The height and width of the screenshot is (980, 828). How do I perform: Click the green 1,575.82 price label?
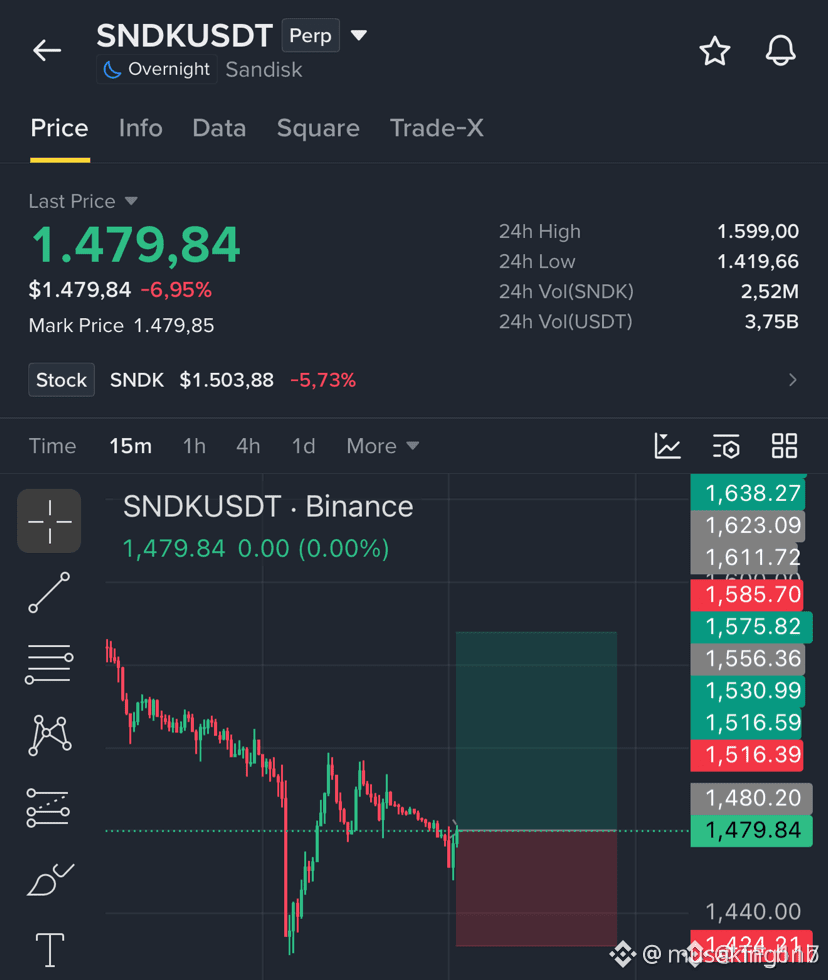[752, 627]
